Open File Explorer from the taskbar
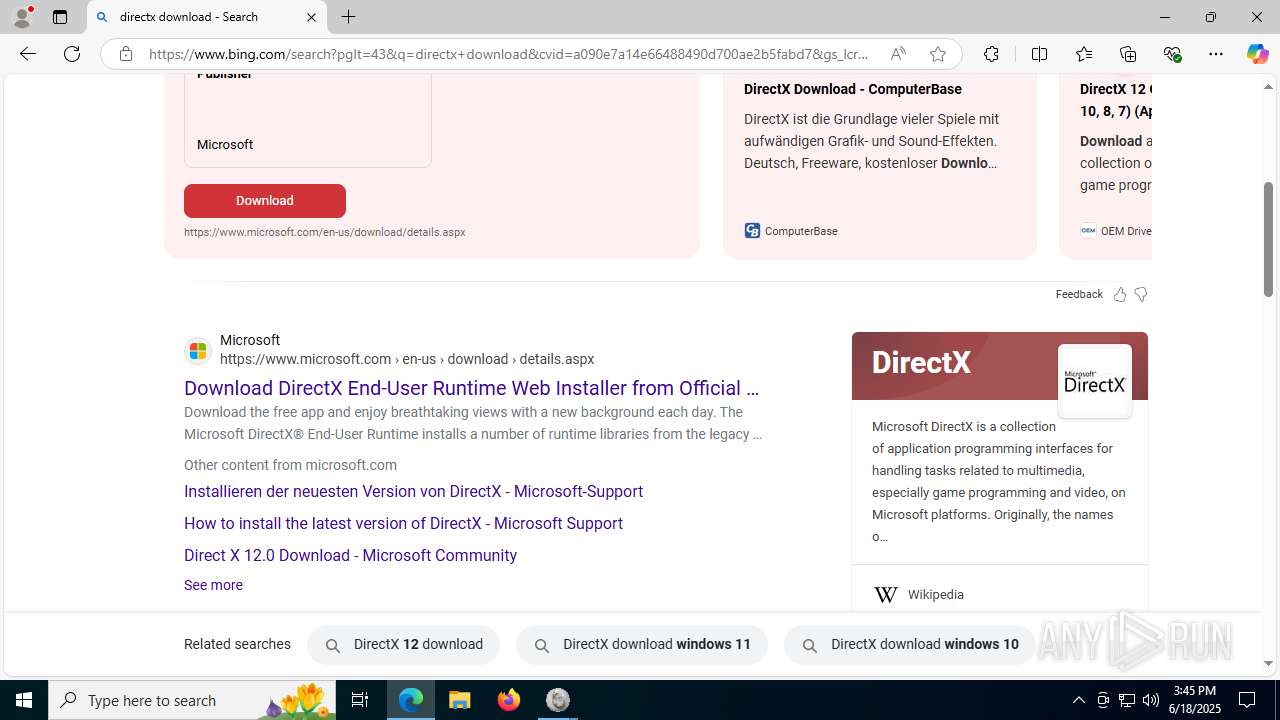Screen dimensions: 1280x720 tap(460, 700)
